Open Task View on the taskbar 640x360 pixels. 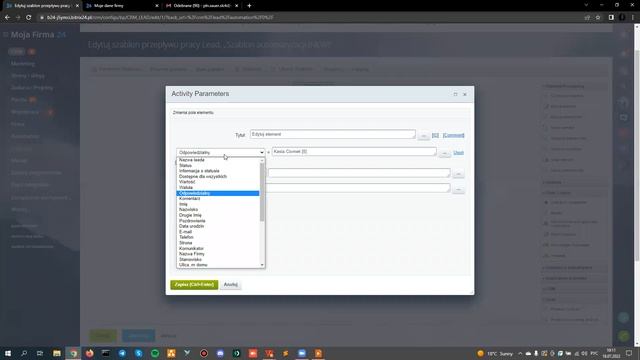point(40,353)
